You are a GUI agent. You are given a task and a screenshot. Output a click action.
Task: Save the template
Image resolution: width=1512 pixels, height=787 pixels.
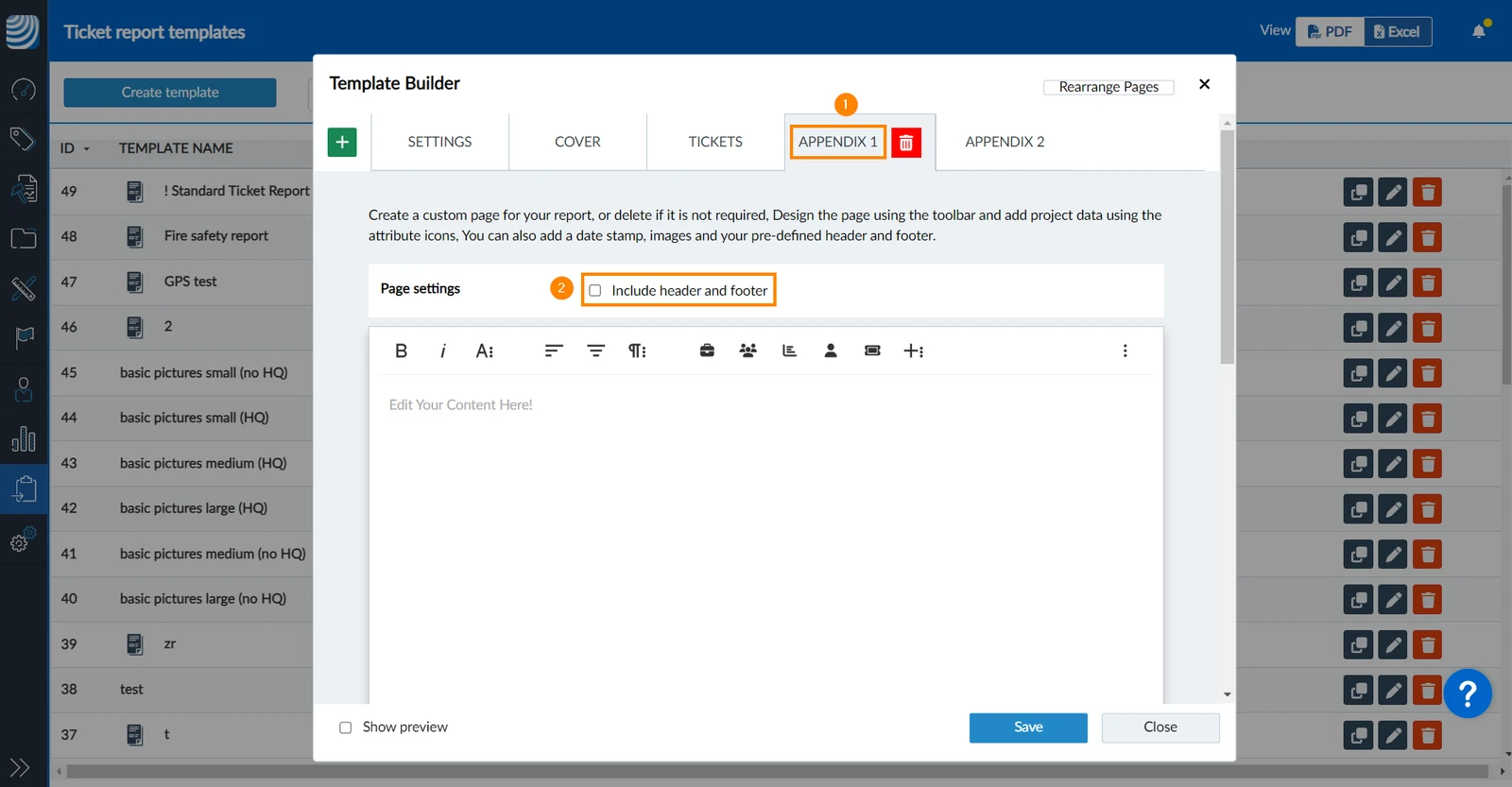point(1028,727)
